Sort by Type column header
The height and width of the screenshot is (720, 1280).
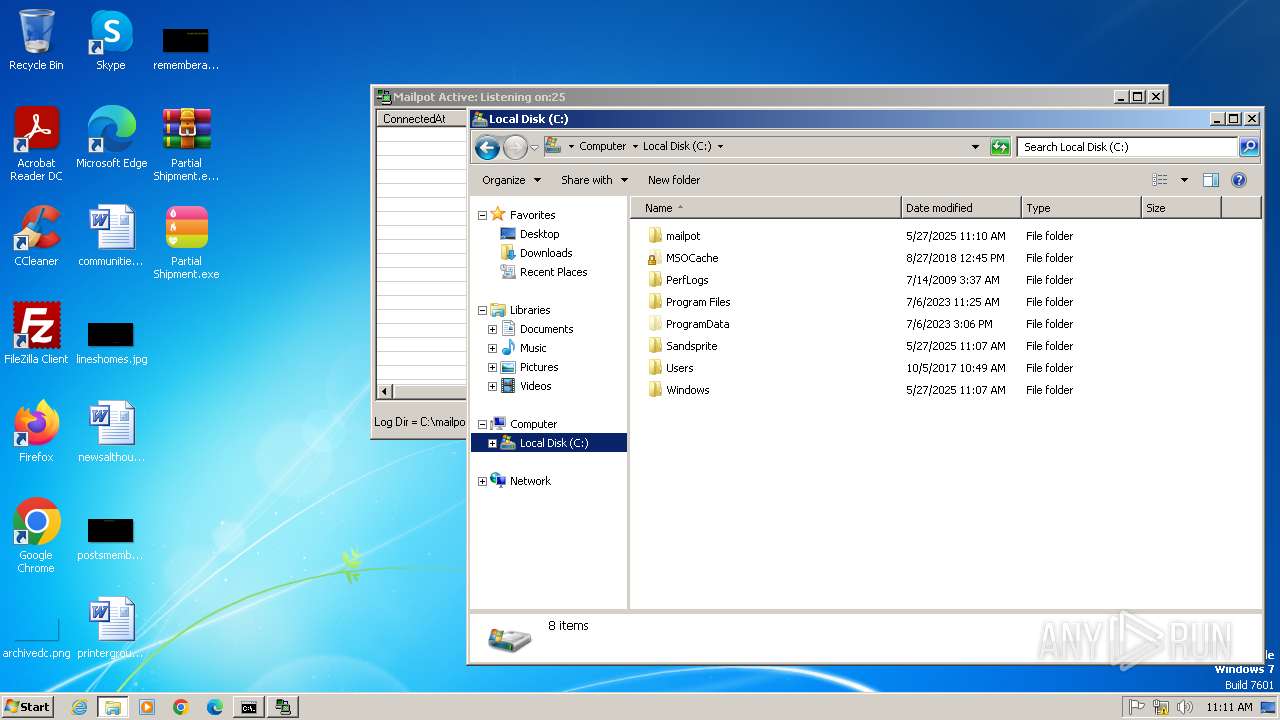(x=1081, y=208)
